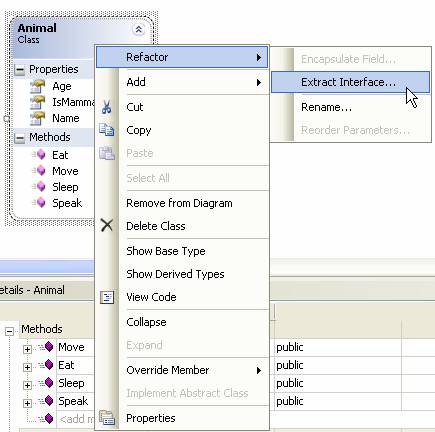Expand the Sleep method row in details
The width and height of the screenshot is (435, 432).
pyautogui.click(x=27, y=385)
